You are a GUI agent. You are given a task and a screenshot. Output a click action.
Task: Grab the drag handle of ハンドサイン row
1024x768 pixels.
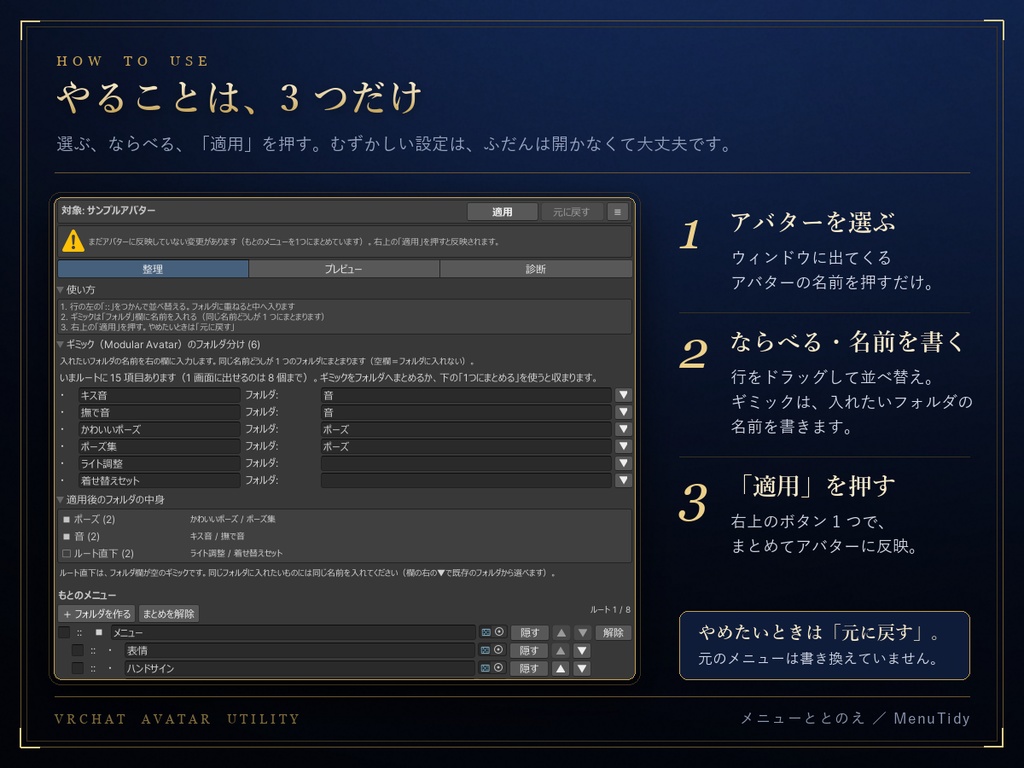coord(93,668)
